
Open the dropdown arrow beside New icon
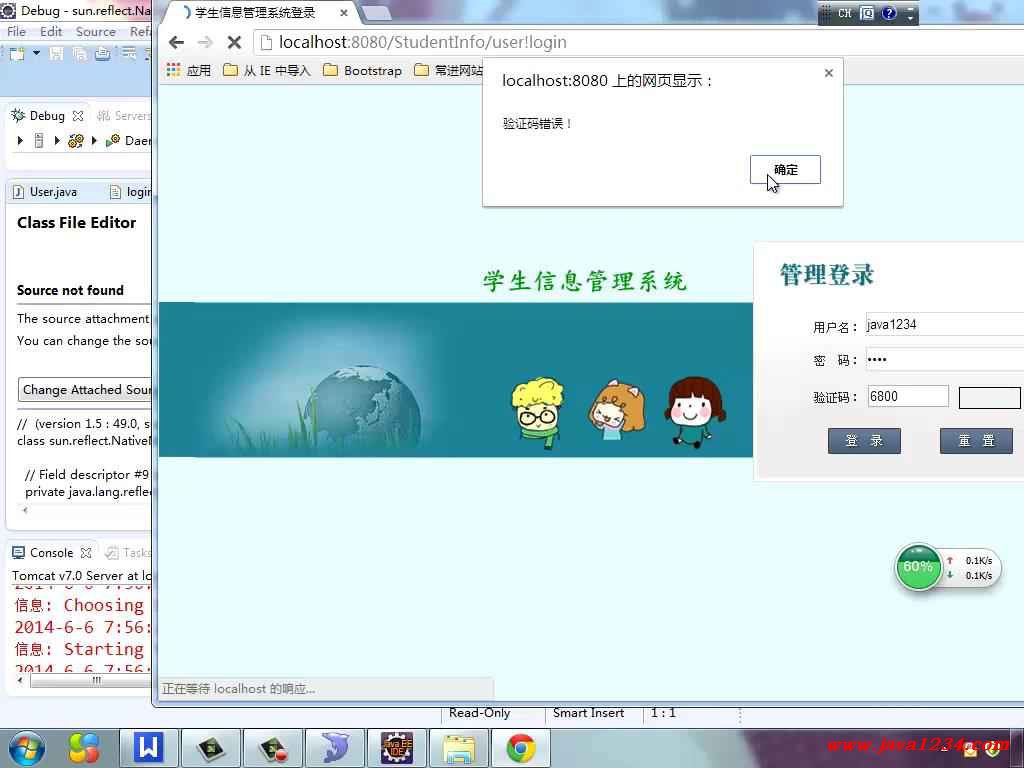coord(36,54)
